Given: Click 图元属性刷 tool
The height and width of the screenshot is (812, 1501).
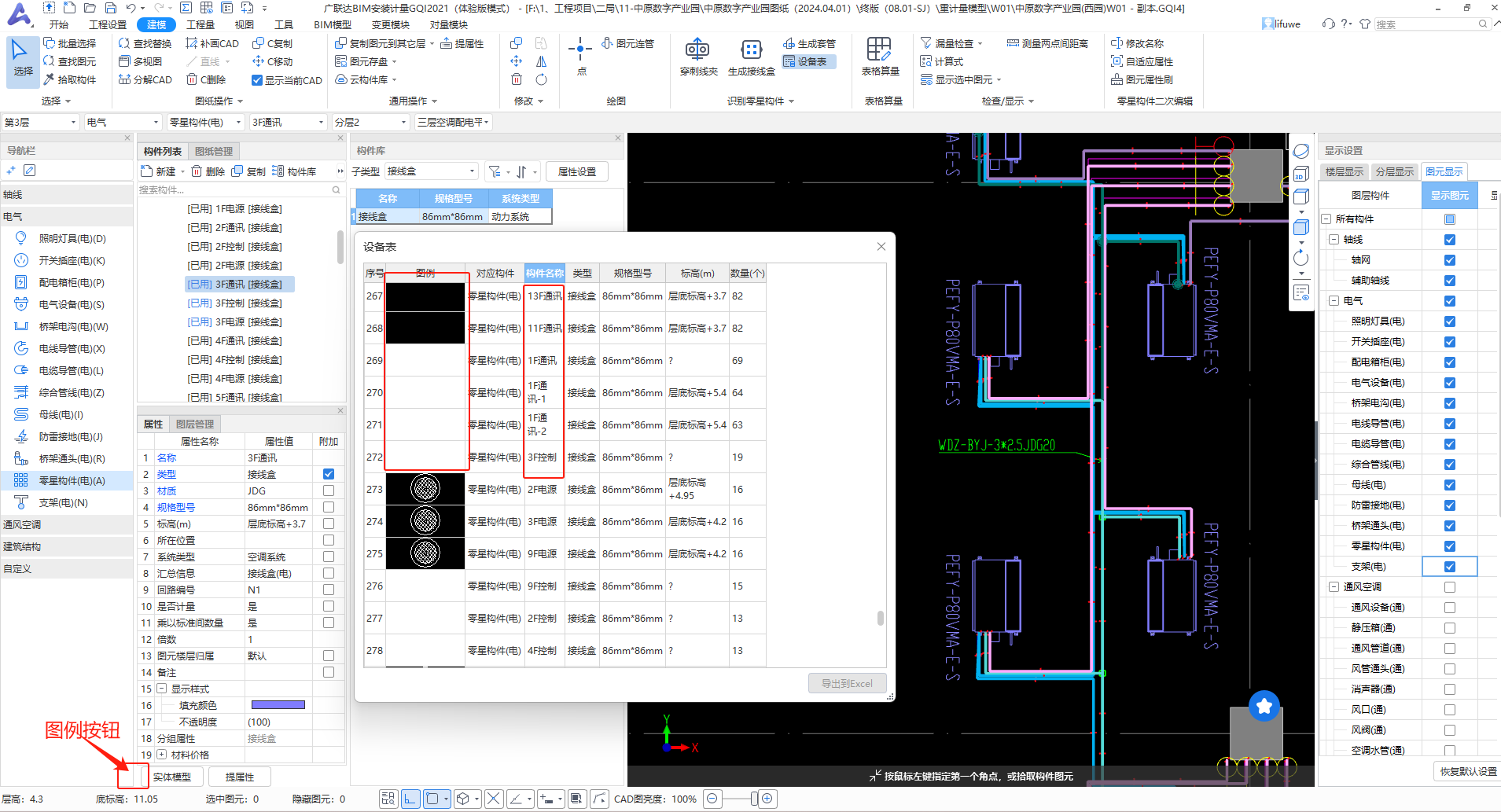Looking at the screenshot, I should [1142, 79].
